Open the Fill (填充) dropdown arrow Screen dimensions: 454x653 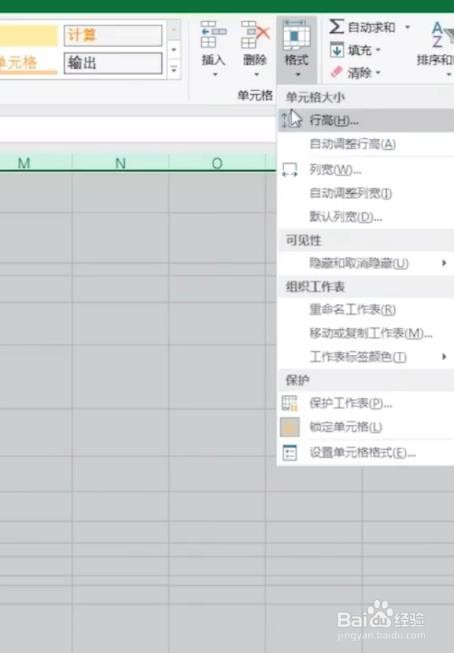[x=378, y=50]
